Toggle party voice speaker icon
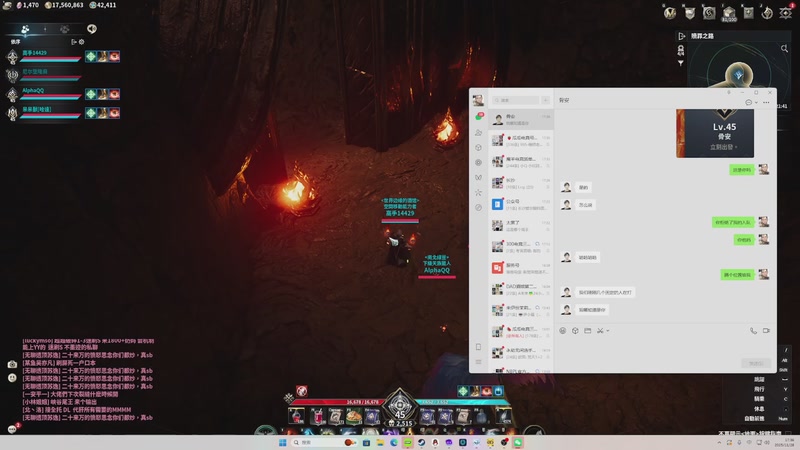Viewport: 800px width, 450px height. 92,29
